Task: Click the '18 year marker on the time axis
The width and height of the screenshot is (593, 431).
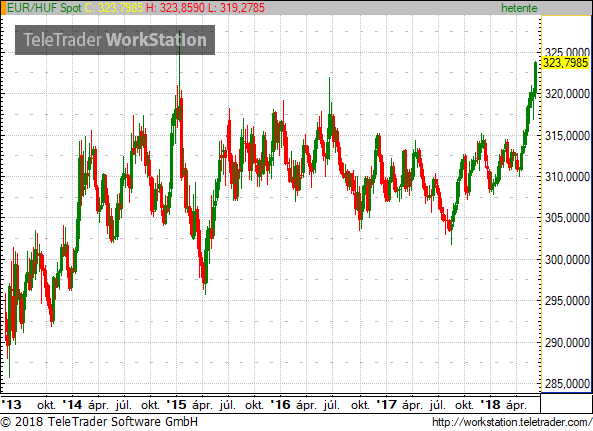Action: [x=491, y=405]
